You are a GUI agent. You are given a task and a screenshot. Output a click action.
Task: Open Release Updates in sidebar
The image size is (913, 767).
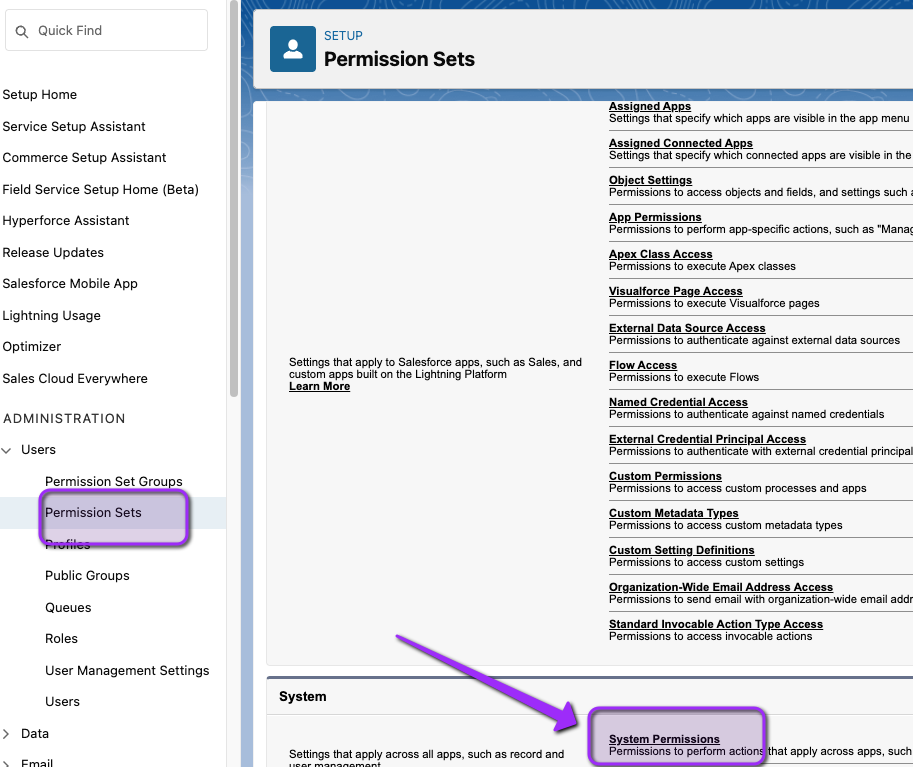pos(53,252)
